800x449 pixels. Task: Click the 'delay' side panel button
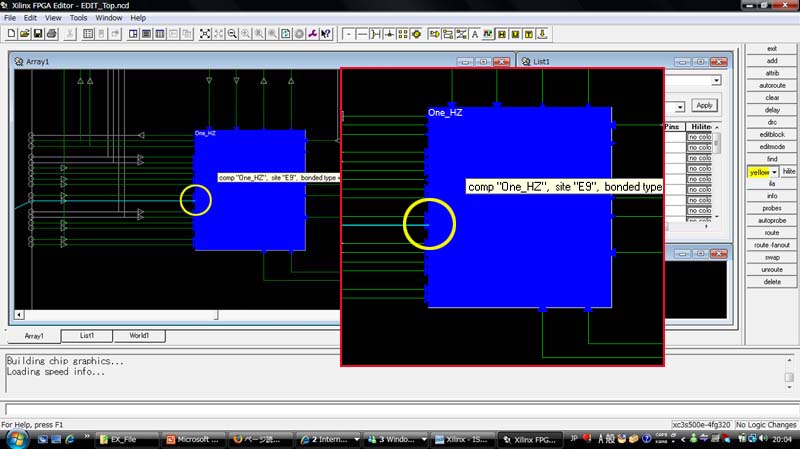[x=771, y=110]
